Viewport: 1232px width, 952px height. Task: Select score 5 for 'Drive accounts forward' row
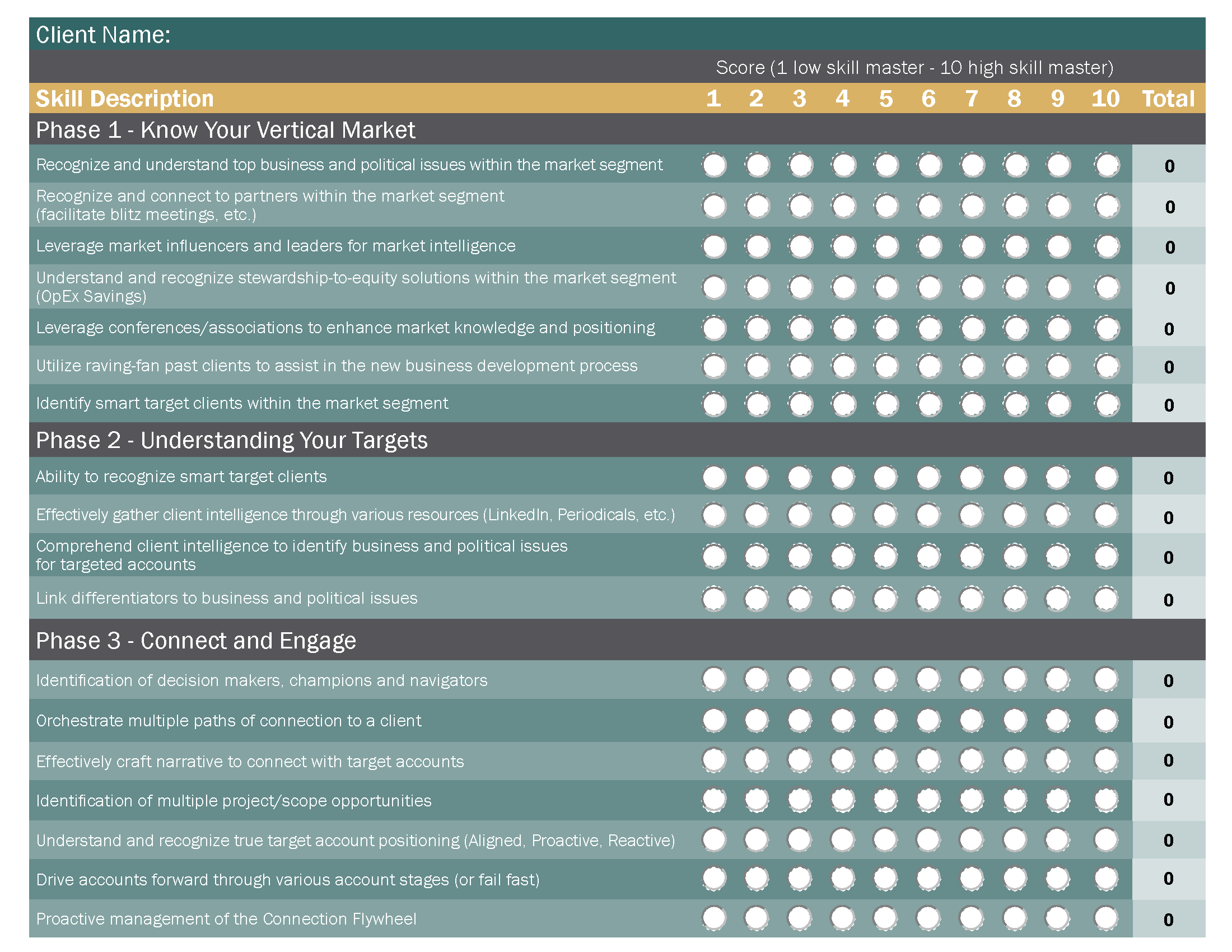coord(885,879)
